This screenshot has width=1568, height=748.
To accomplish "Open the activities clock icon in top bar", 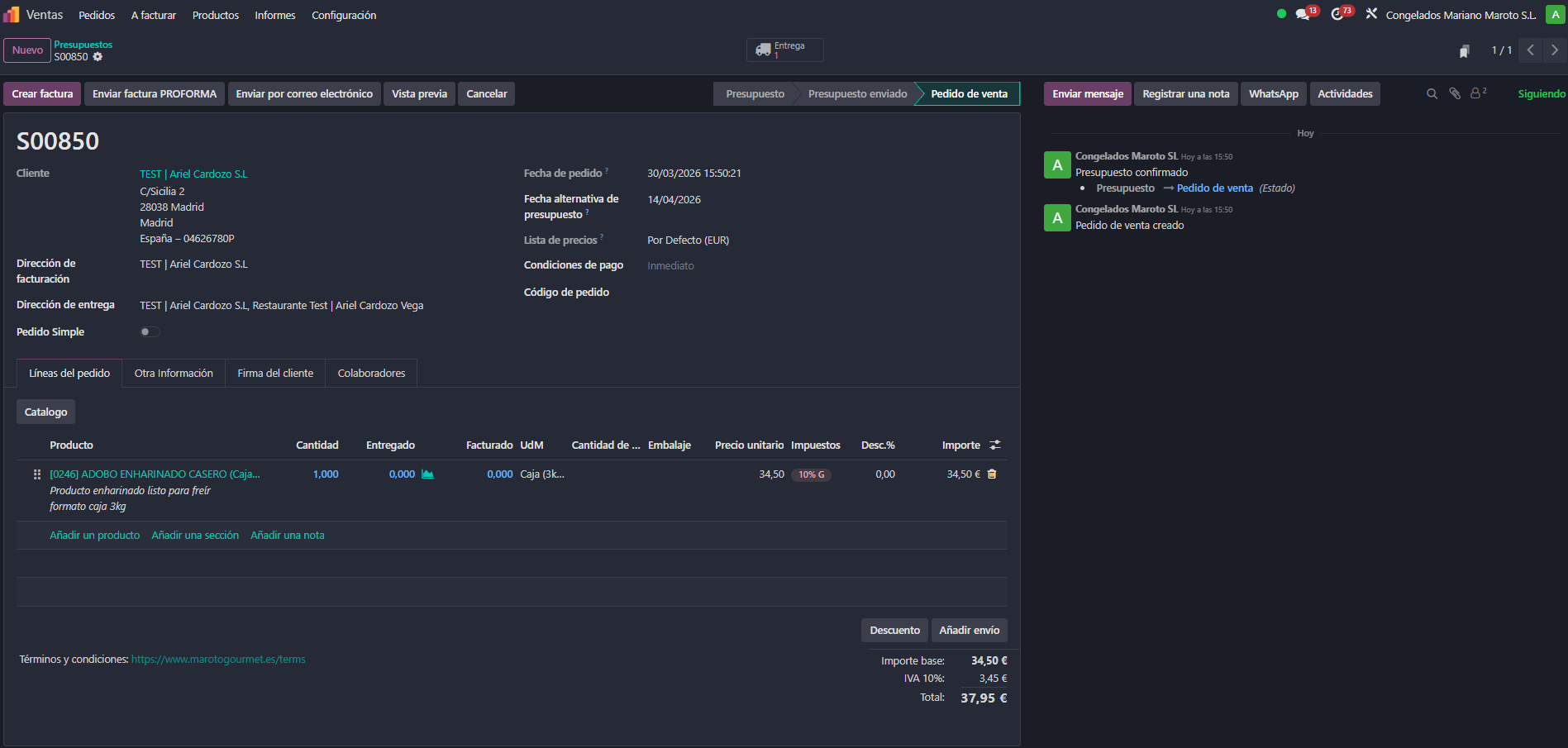I will point(1337,15).
